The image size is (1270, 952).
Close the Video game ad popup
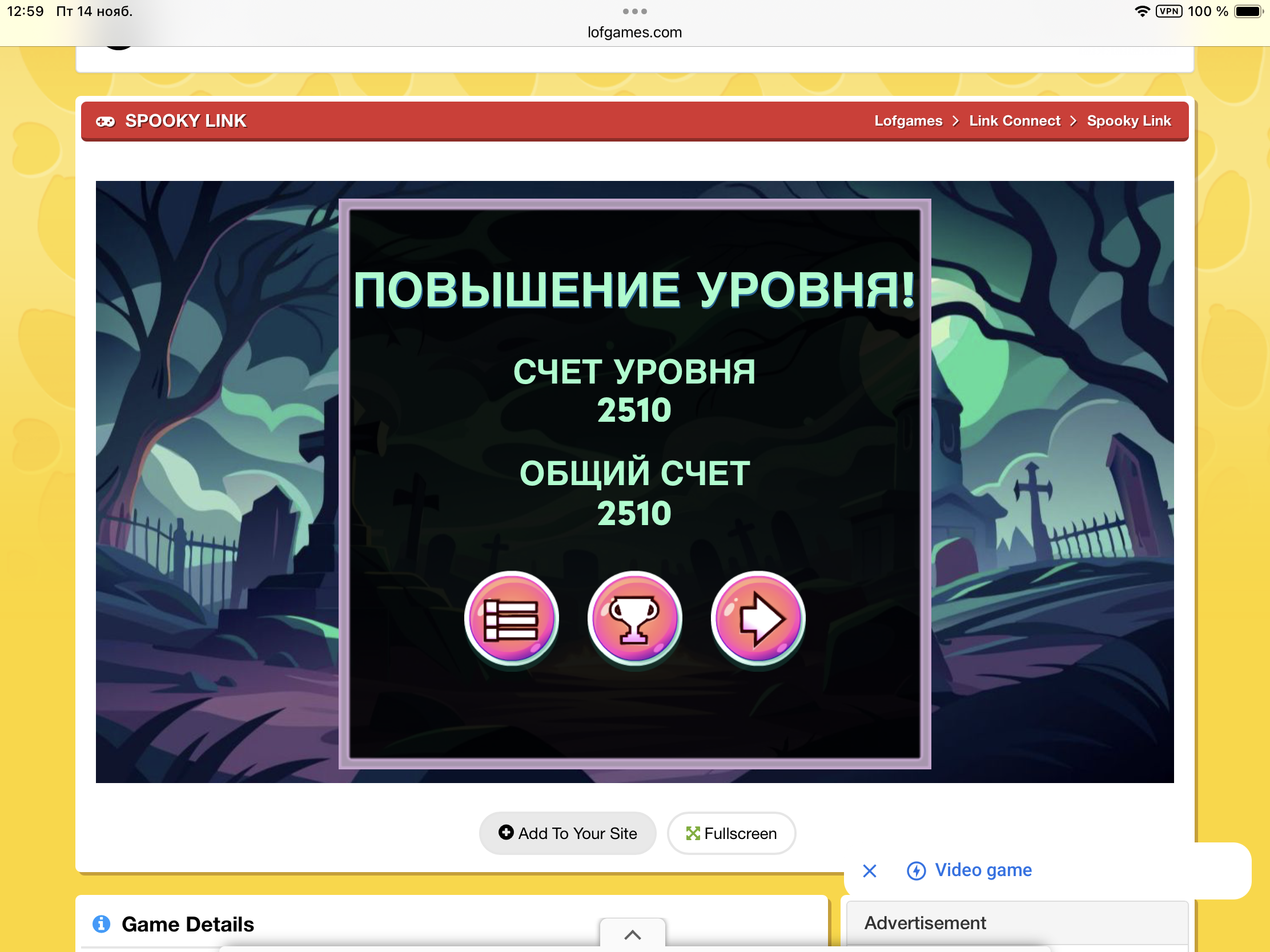869,870
